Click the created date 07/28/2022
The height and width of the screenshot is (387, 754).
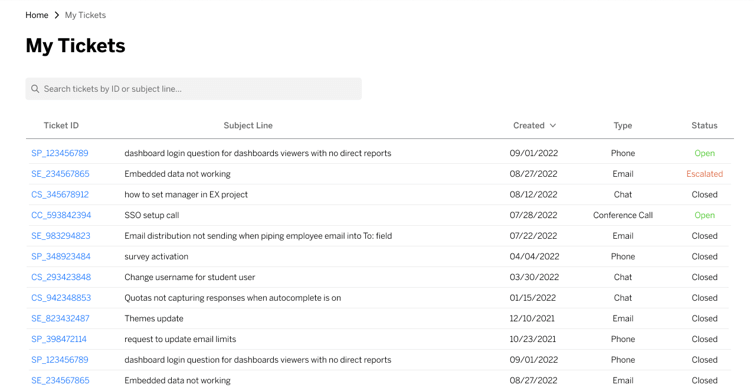click(533, 215)
